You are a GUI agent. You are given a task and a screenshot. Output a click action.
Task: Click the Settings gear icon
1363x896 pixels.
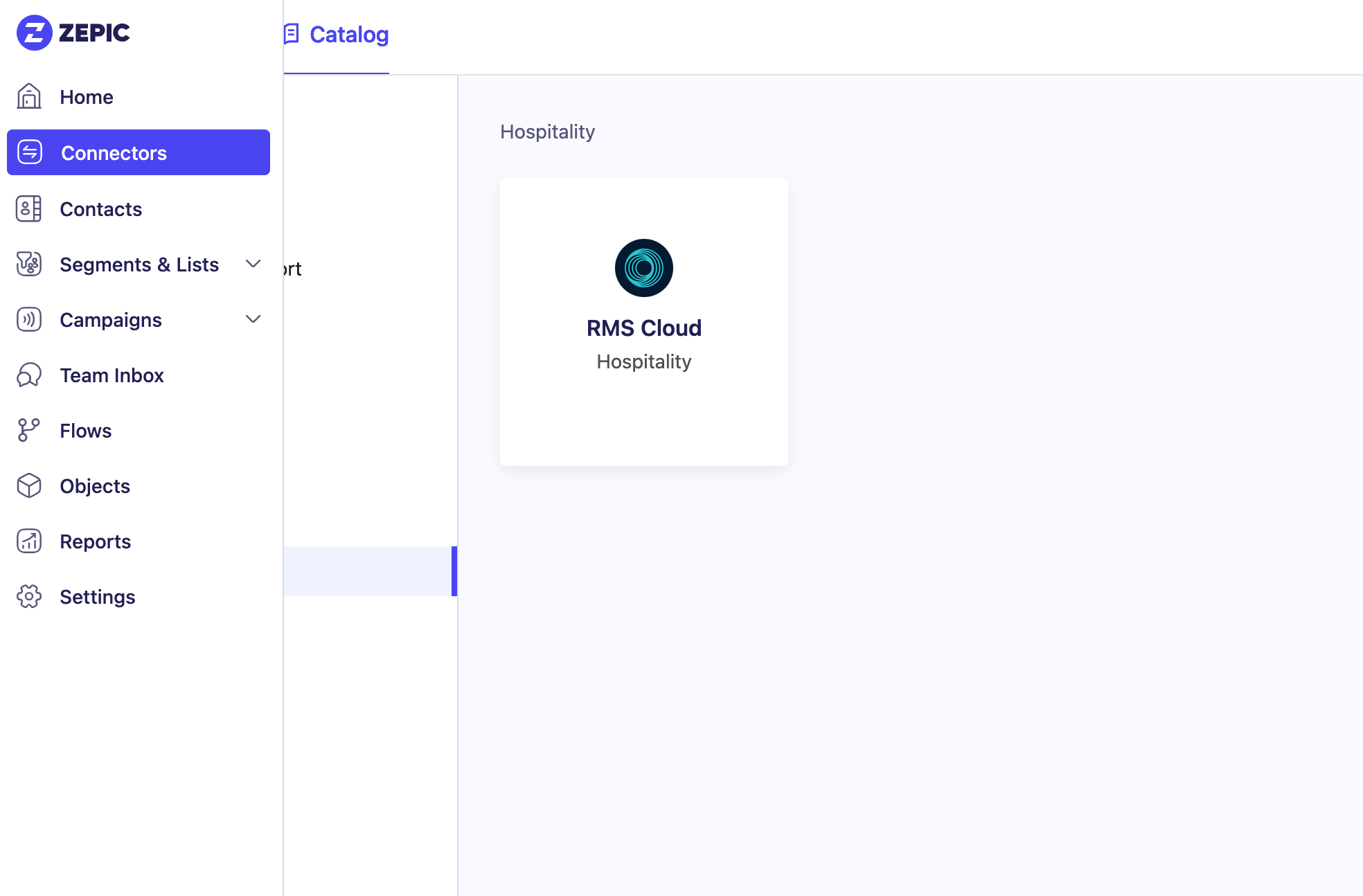pos(29,596)
